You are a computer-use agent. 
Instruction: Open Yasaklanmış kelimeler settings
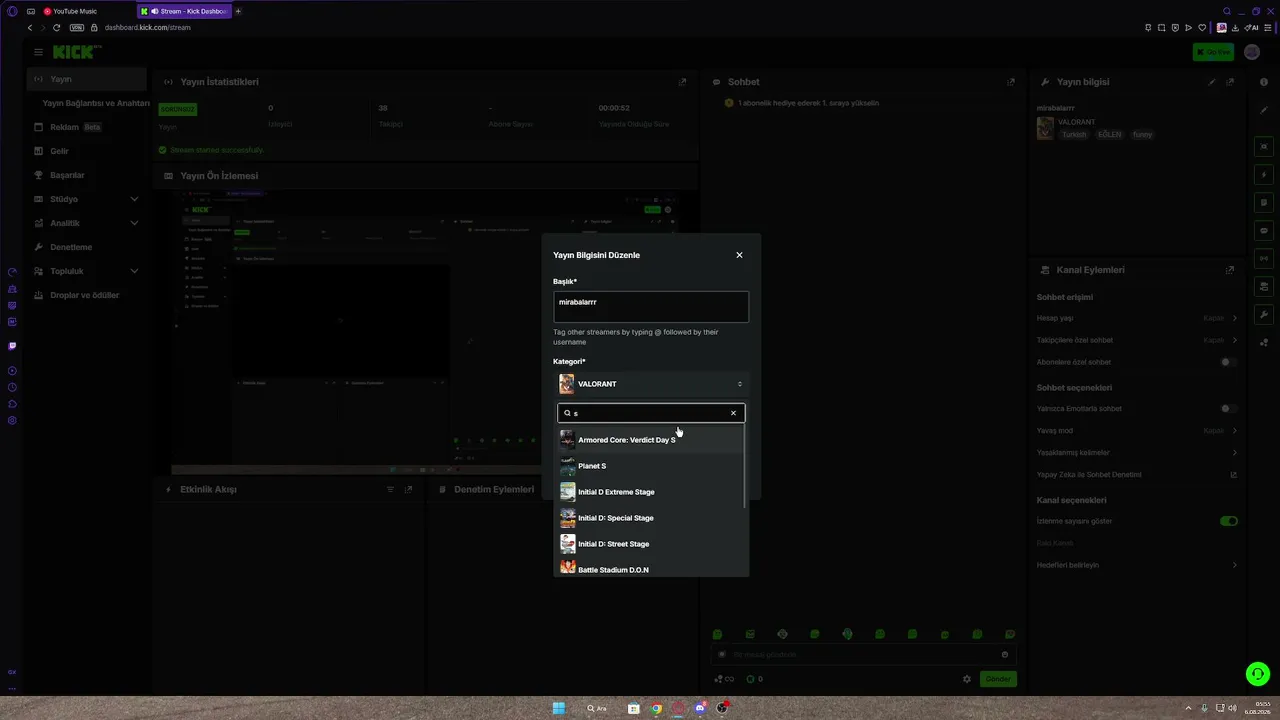(1137, 453)
